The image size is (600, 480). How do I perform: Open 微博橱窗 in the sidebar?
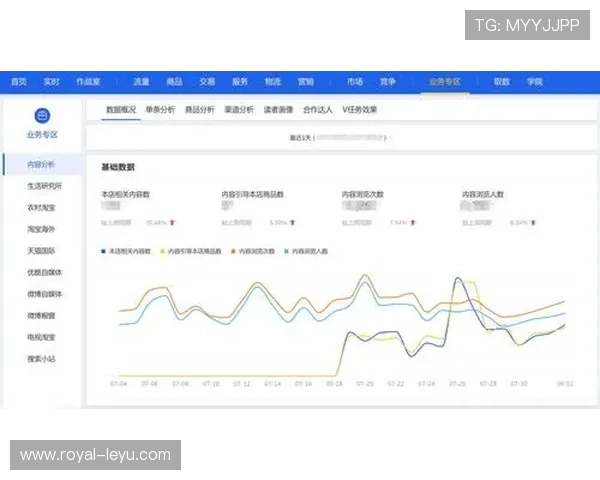pos(41,316)
